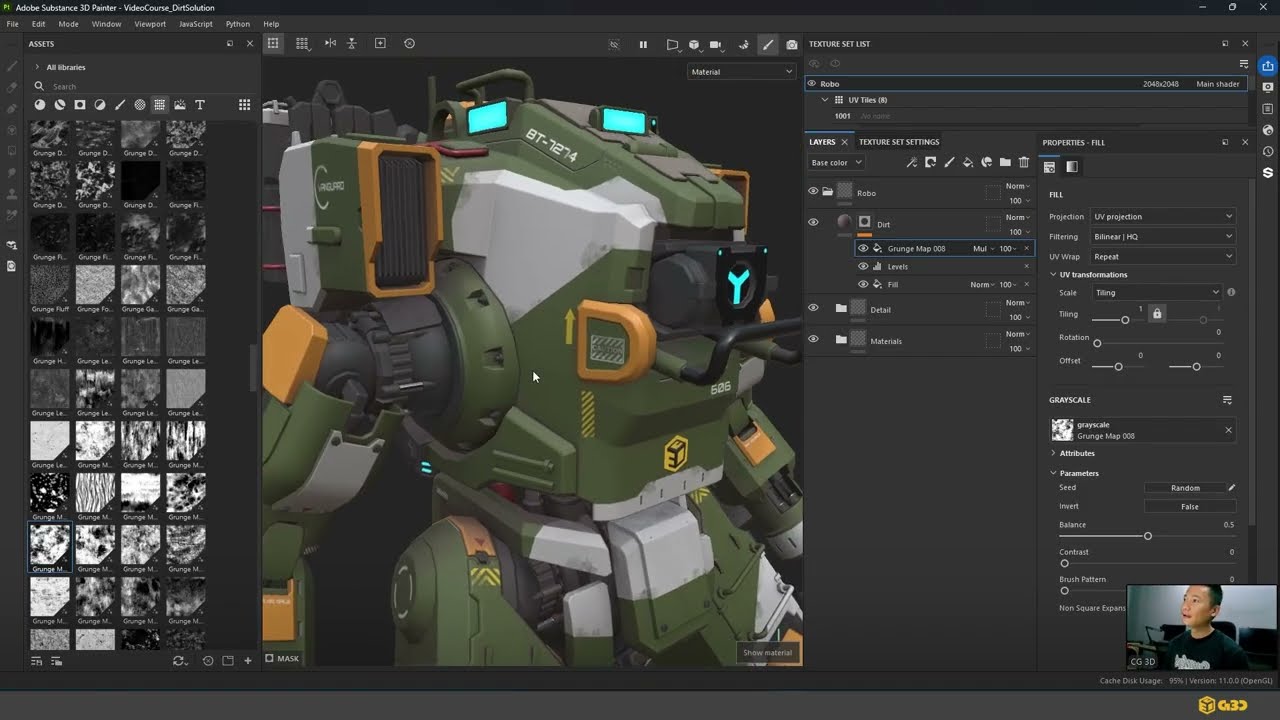Viewport: 1280px width, 720px height.
Task: Open the Python menu
Action: click(x=238, y=24)
